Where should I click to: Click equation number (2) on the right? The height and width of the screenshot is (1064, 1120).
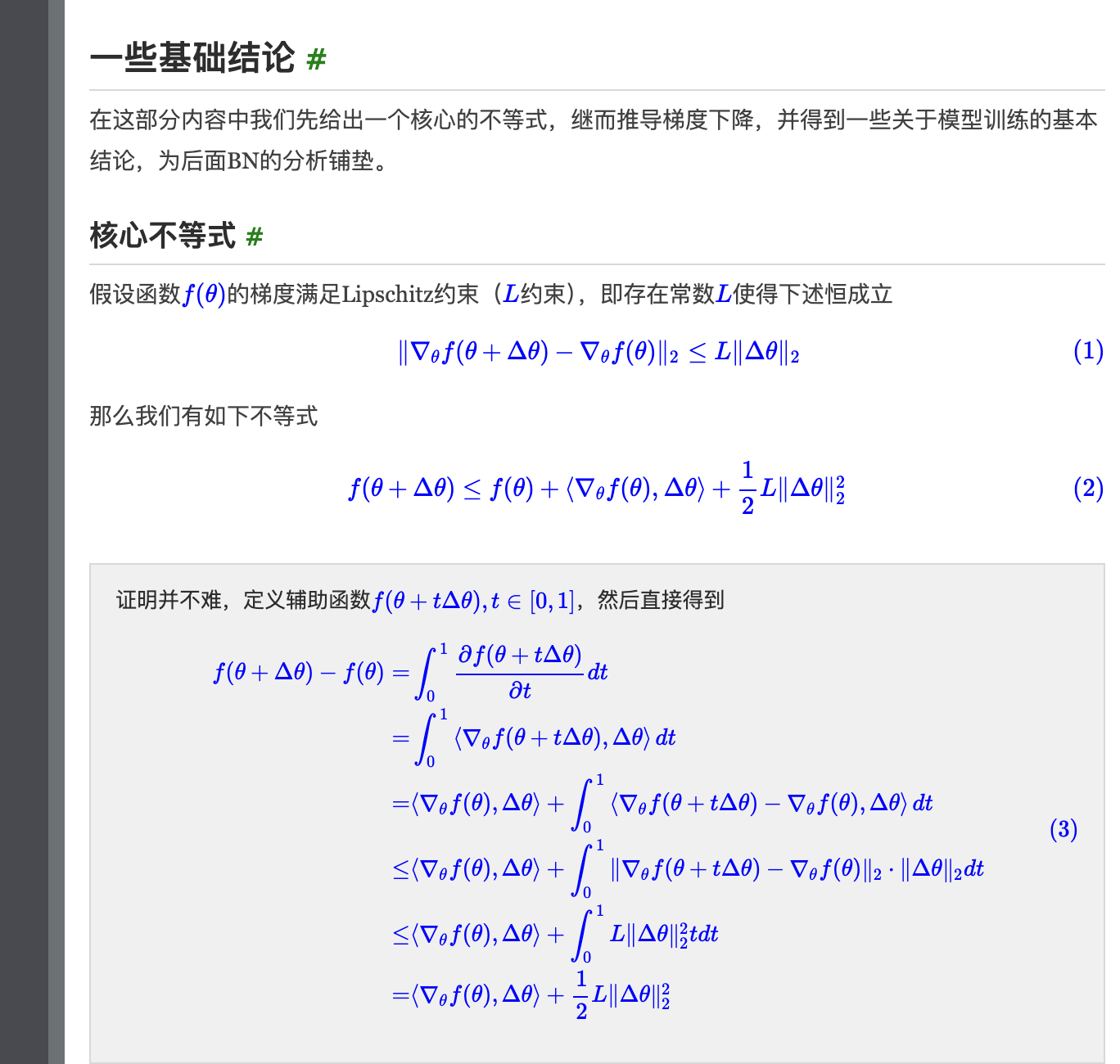[x=1088, y=489]
